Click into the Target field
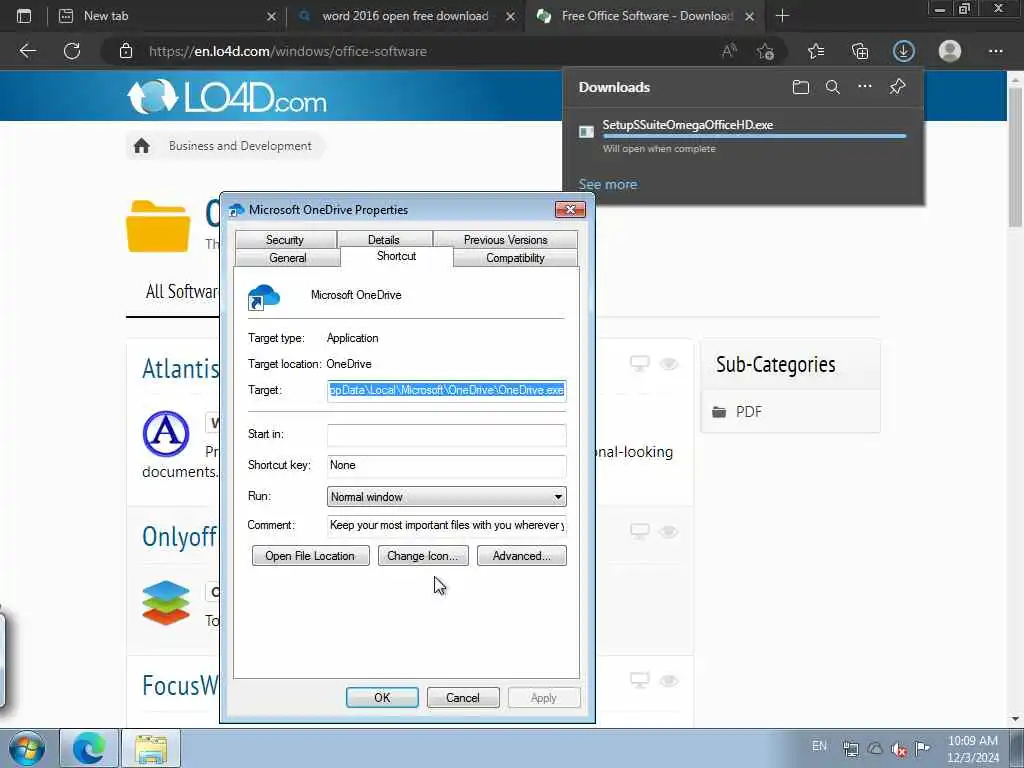Viewport: 1024px width, 768px height. click(447, 390)
